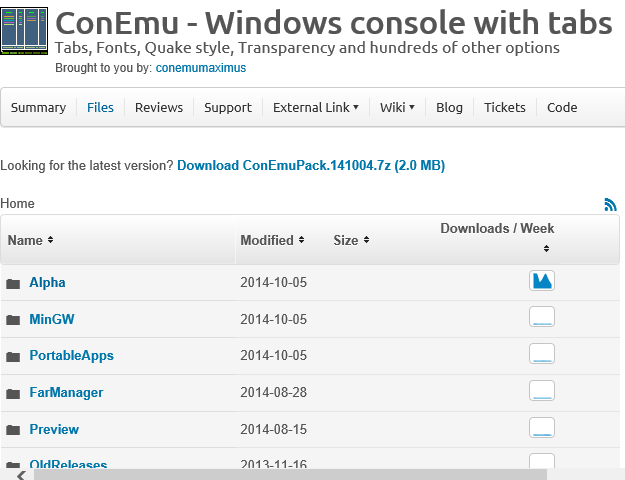Screen dimensions: 625x480
Task: Click the ConEmu page title heading
Action: (334, 23)
